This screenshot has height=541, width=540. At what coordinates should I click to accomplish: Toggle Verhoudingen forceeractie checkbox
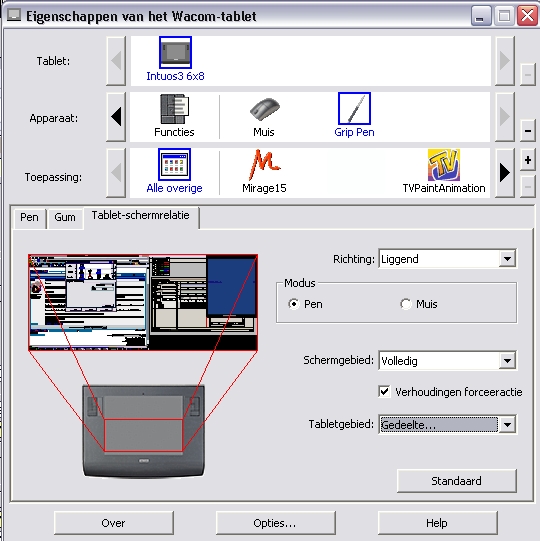point(384,392)
